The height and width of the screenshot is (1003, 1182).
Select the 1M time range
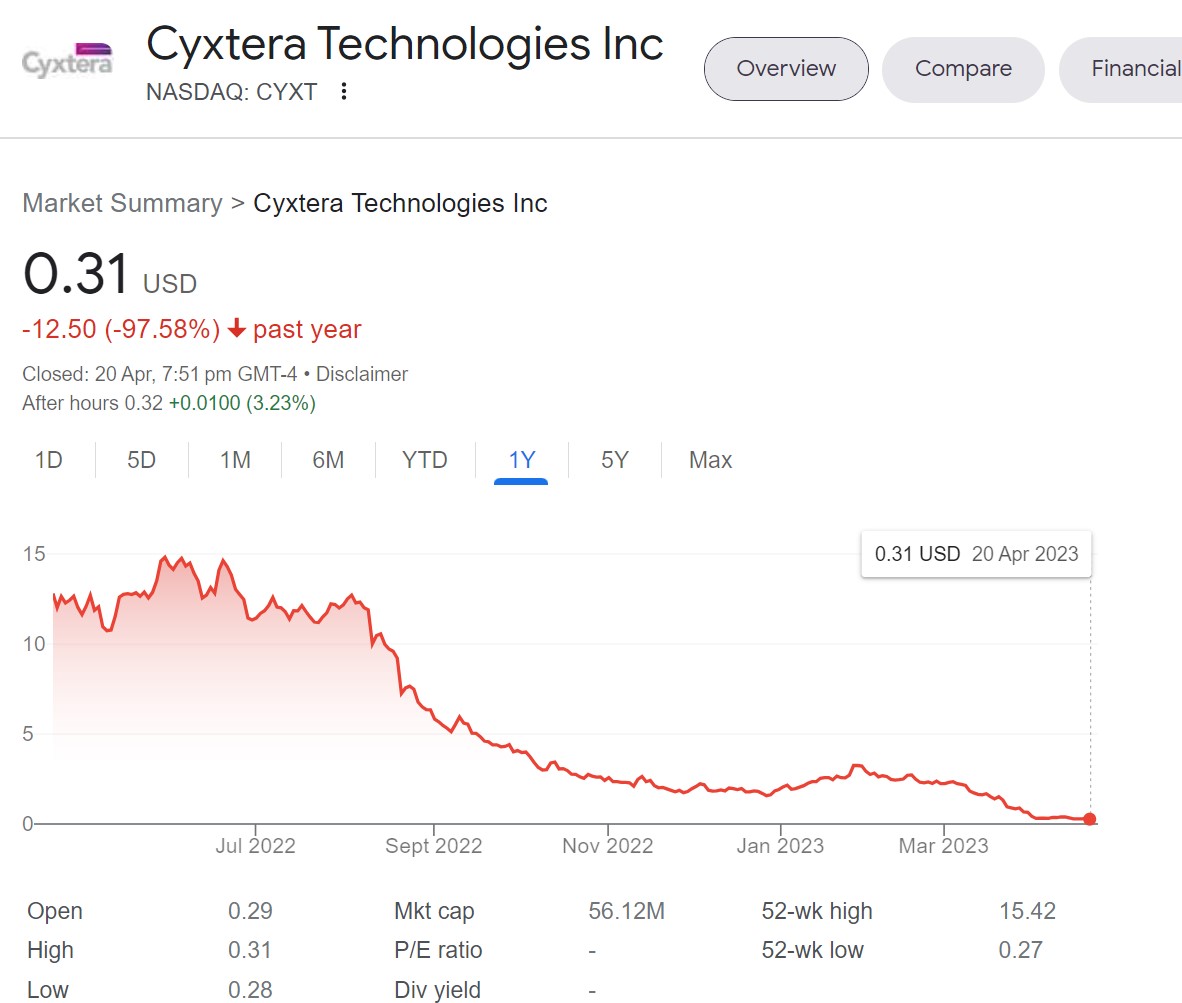(x=235, y=460)
